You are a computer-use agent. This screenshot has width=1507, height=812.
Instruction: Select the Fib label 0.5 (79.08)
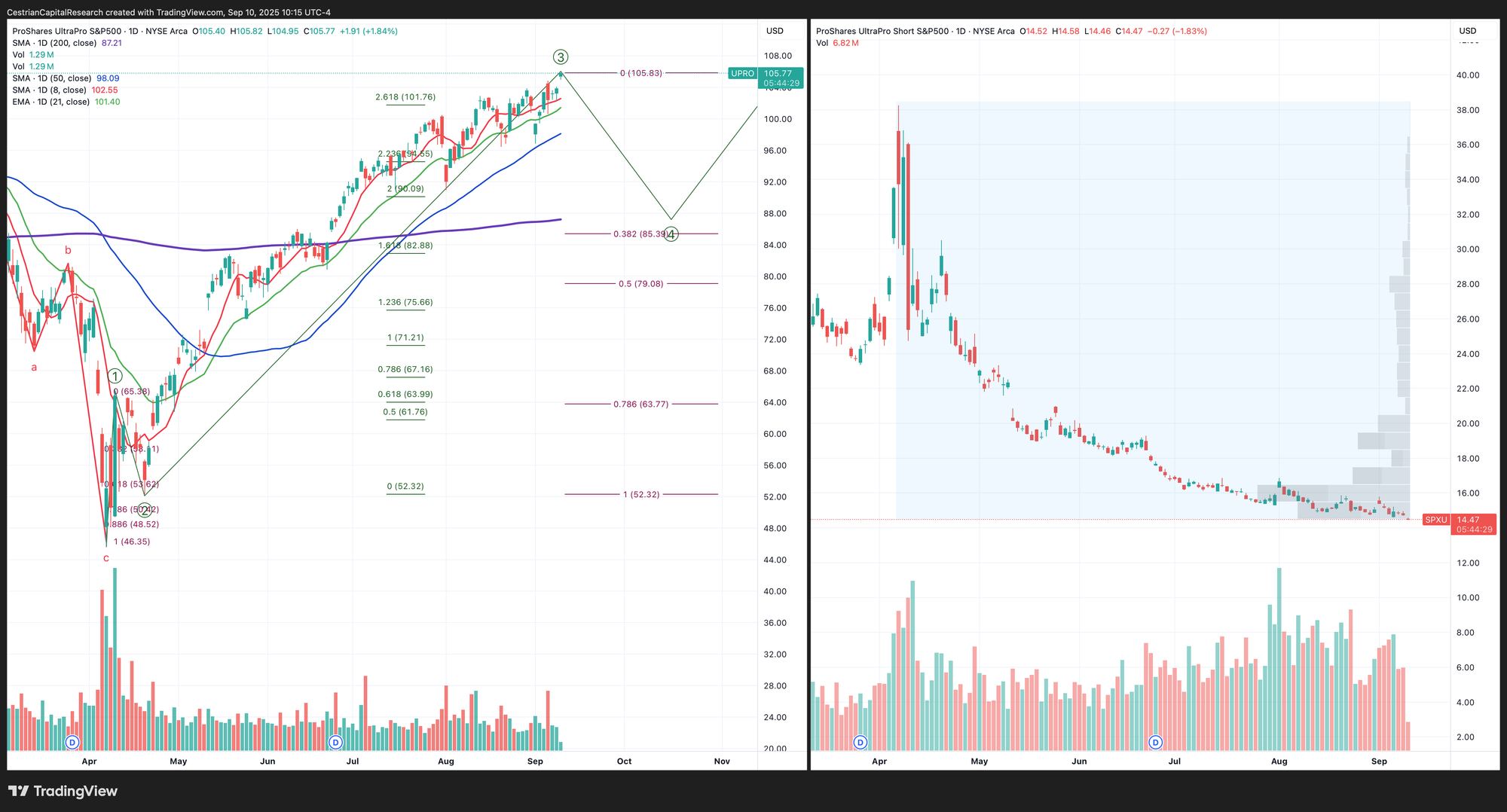click(x=641, y=284)
